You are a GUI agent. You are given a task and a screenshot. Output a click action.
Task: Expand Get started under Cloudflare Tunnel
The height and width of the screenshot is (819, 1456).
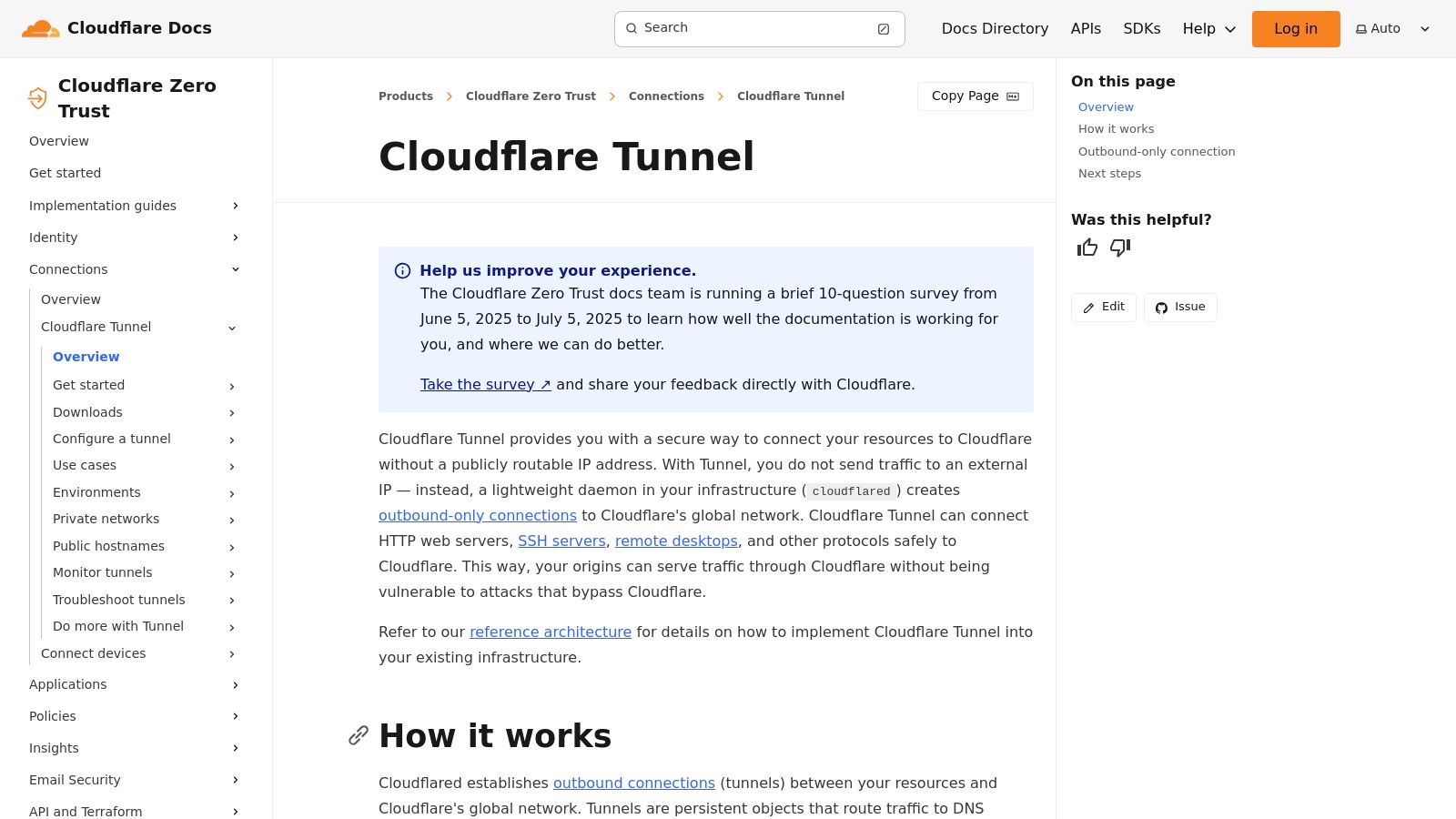(232, 387)
